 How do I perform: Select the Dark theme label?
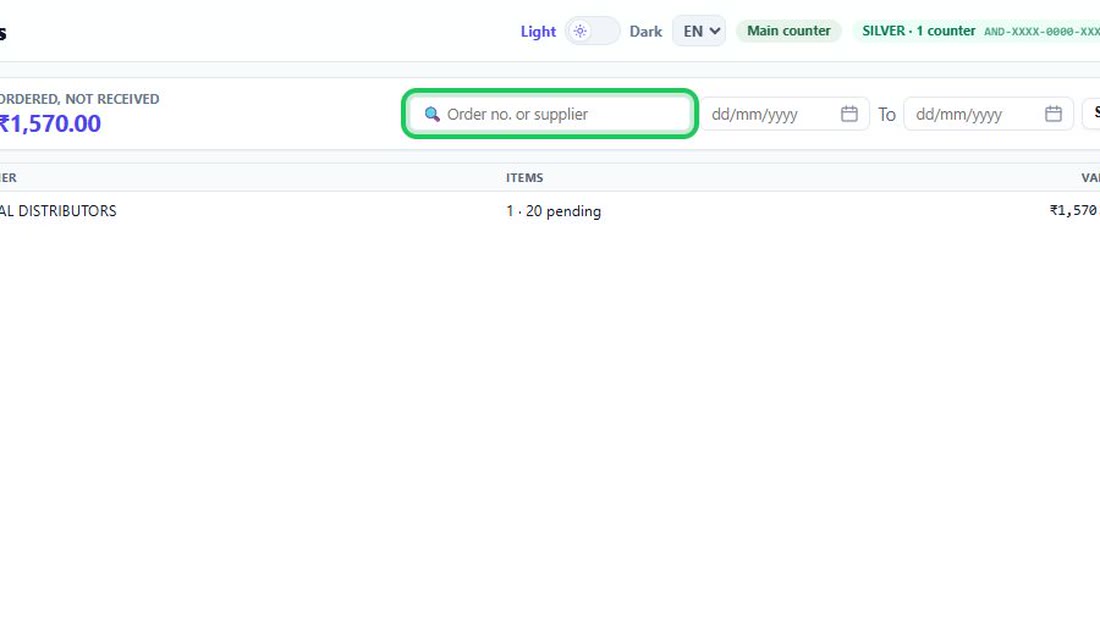click(645, 32)
